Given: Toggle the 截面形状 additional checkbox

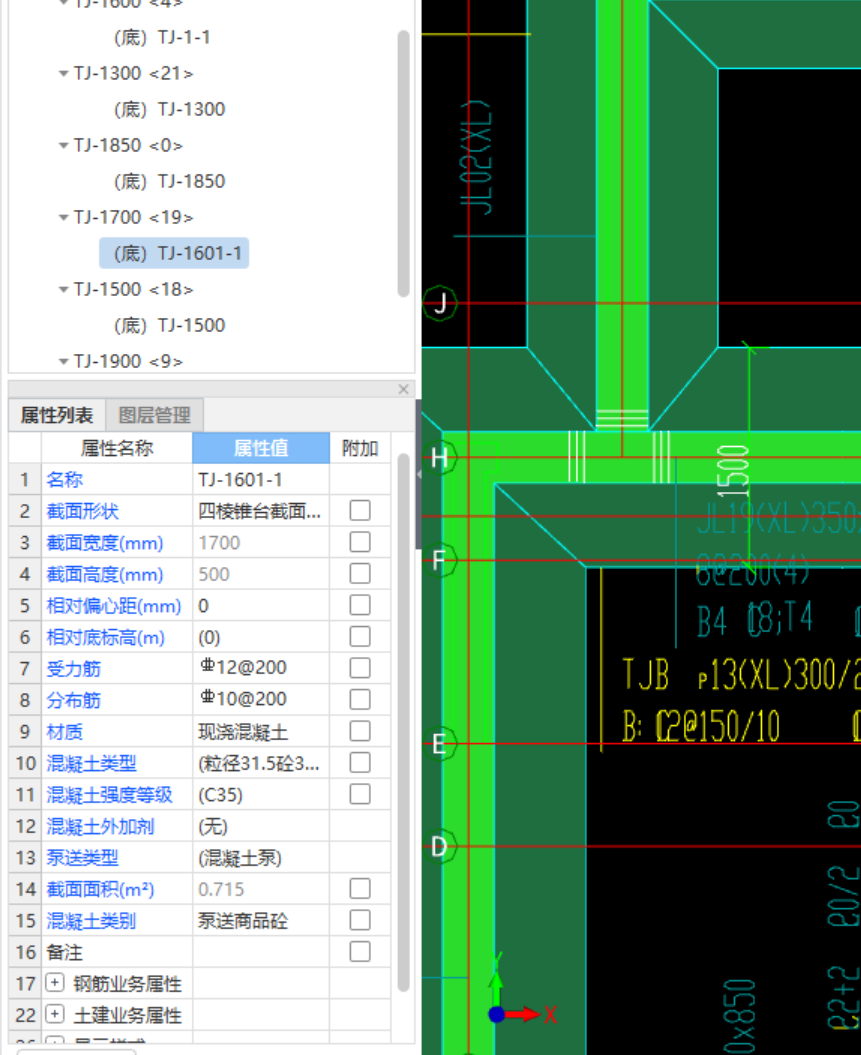Looking at the screenshot, I should [x=360, y=511].
